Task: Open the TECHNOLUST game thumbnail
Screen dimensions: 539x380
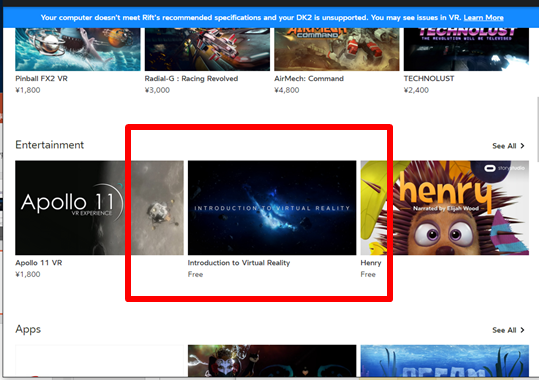Action: [x=466, y=49]
